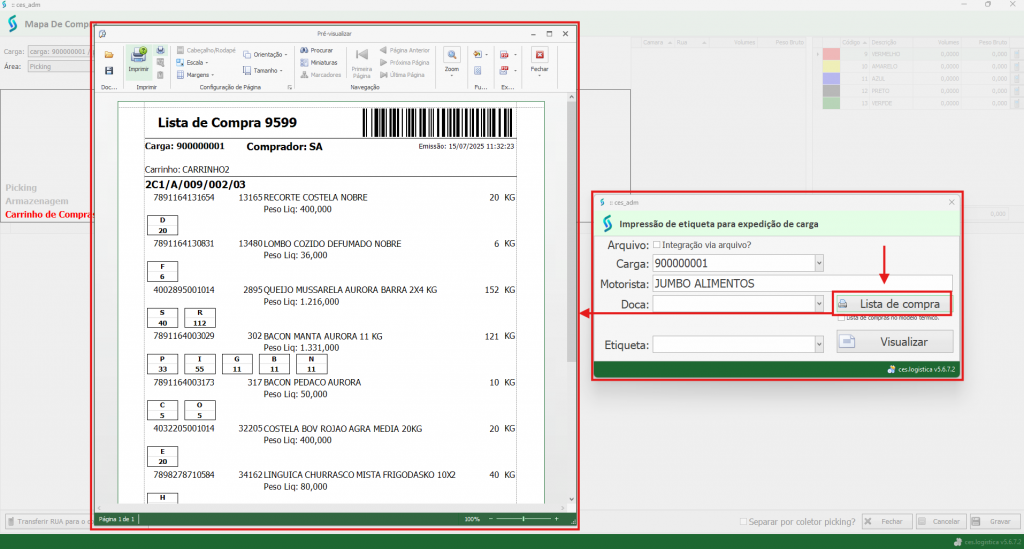The height and width of the screenshot is (549, 1024).
Task: Click QUEIJO MUSSARELA AURORA BARRA 2X4 KG text
Action: [x=350, y=289]
